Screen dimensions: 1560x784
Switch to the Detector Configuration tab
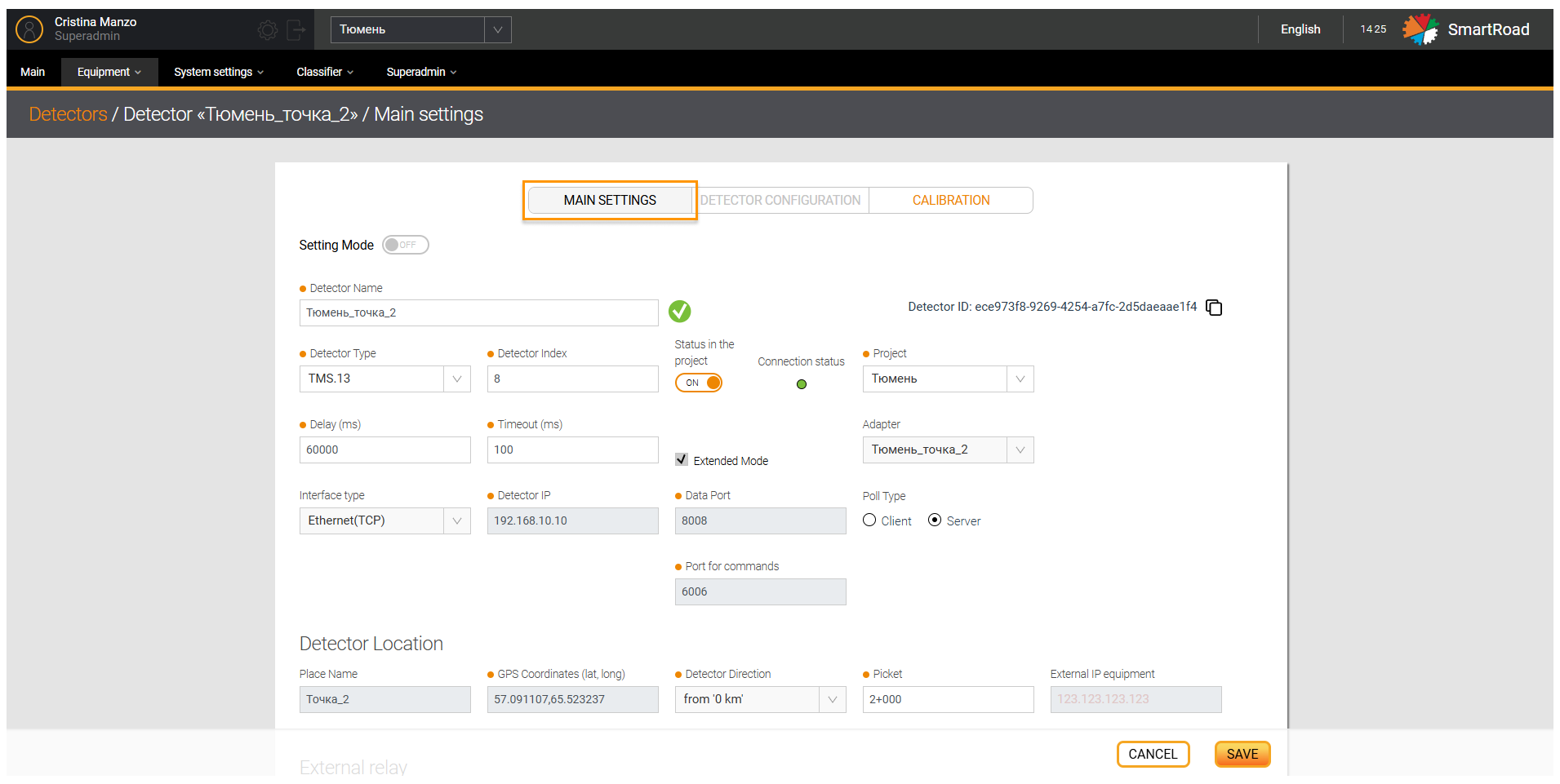click(x=780, y=200)
